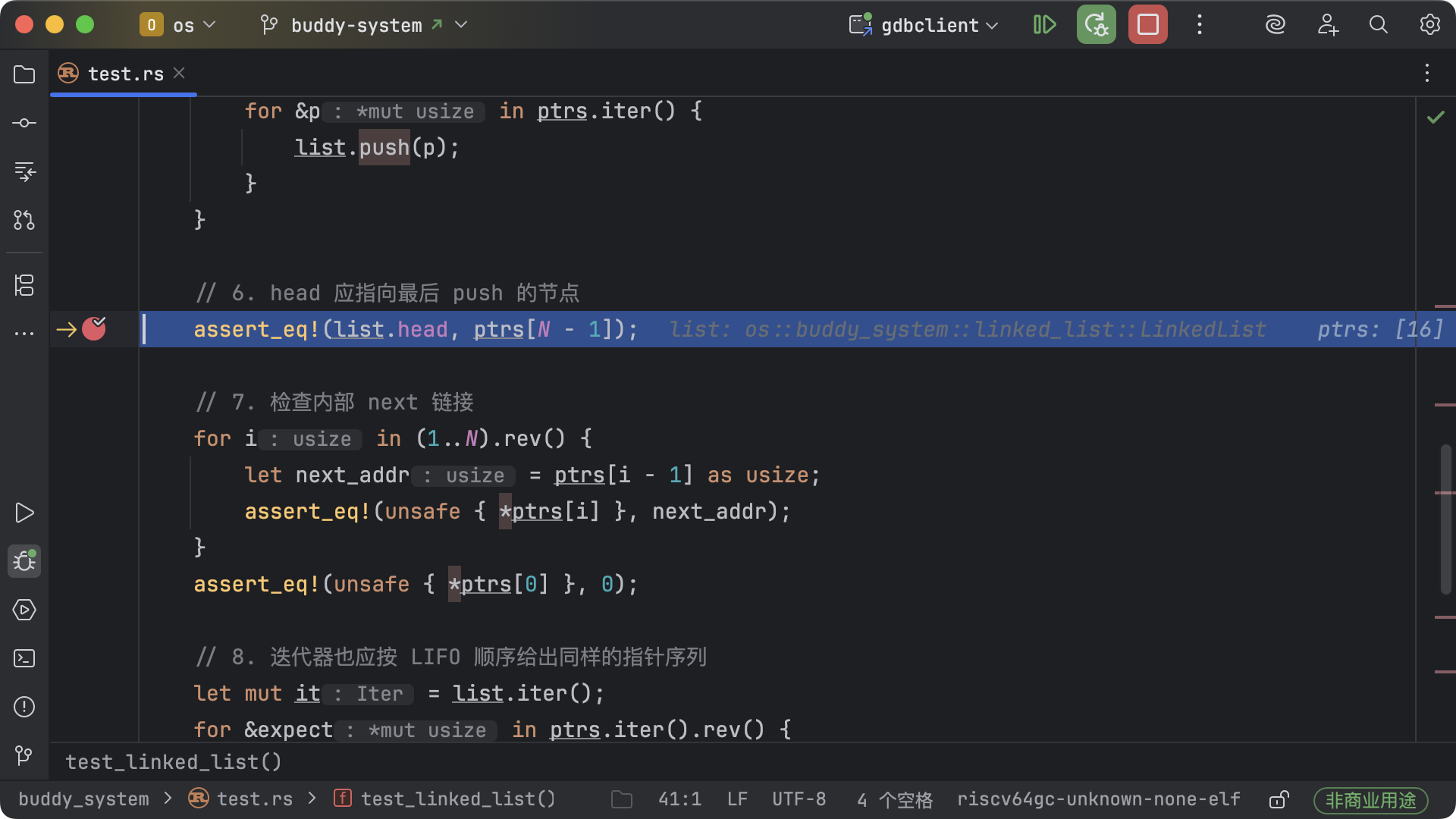This screenshot has width=1456, height=819.
Task: Click the UTF-8 encoding status item
Action: coord(799,799)
